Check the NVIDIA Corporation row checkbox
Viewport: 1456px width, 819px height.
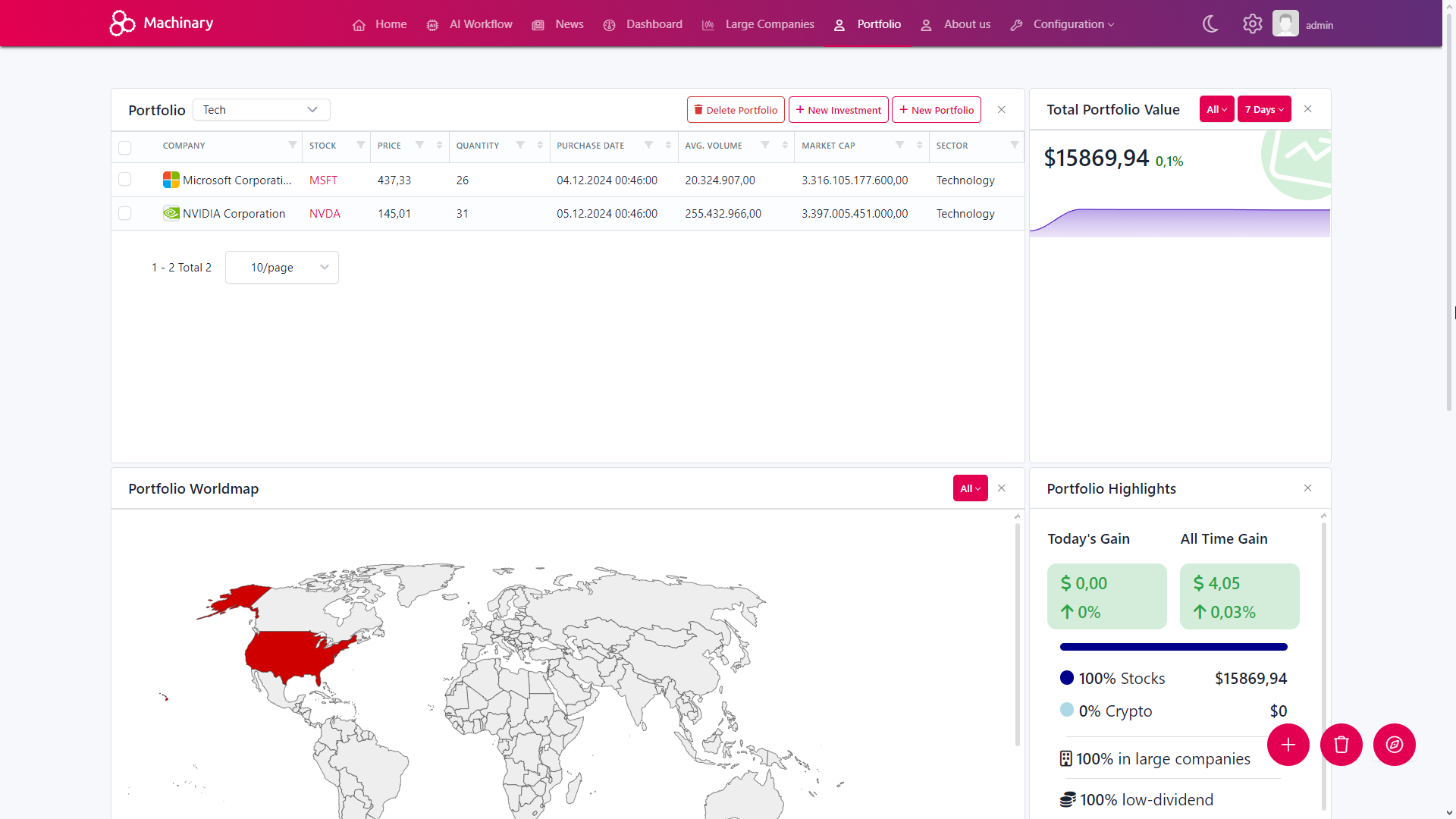click(125, 214)
